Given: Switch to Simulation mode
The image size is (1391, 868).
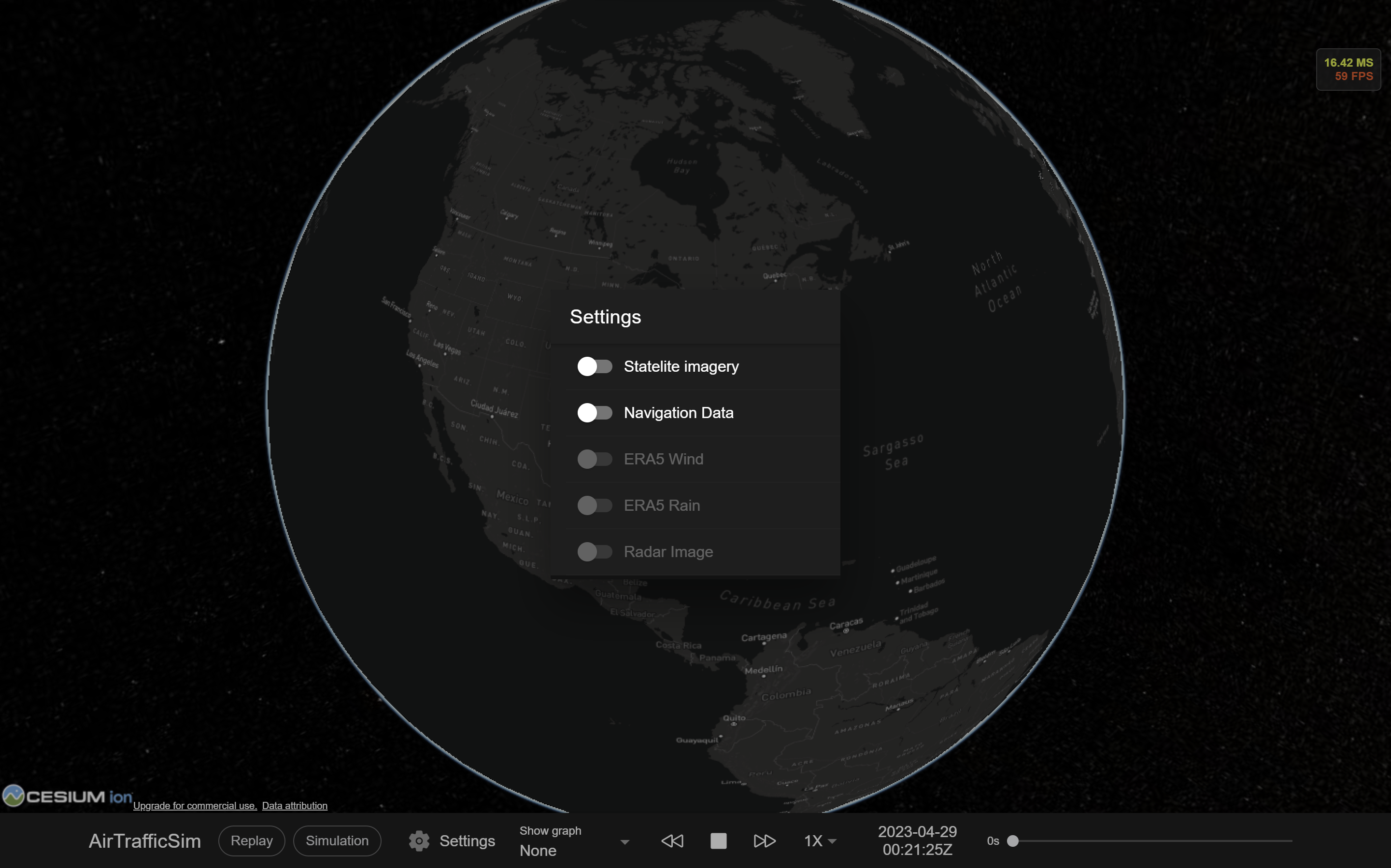Looking at the screenshot, I should 337,841.
